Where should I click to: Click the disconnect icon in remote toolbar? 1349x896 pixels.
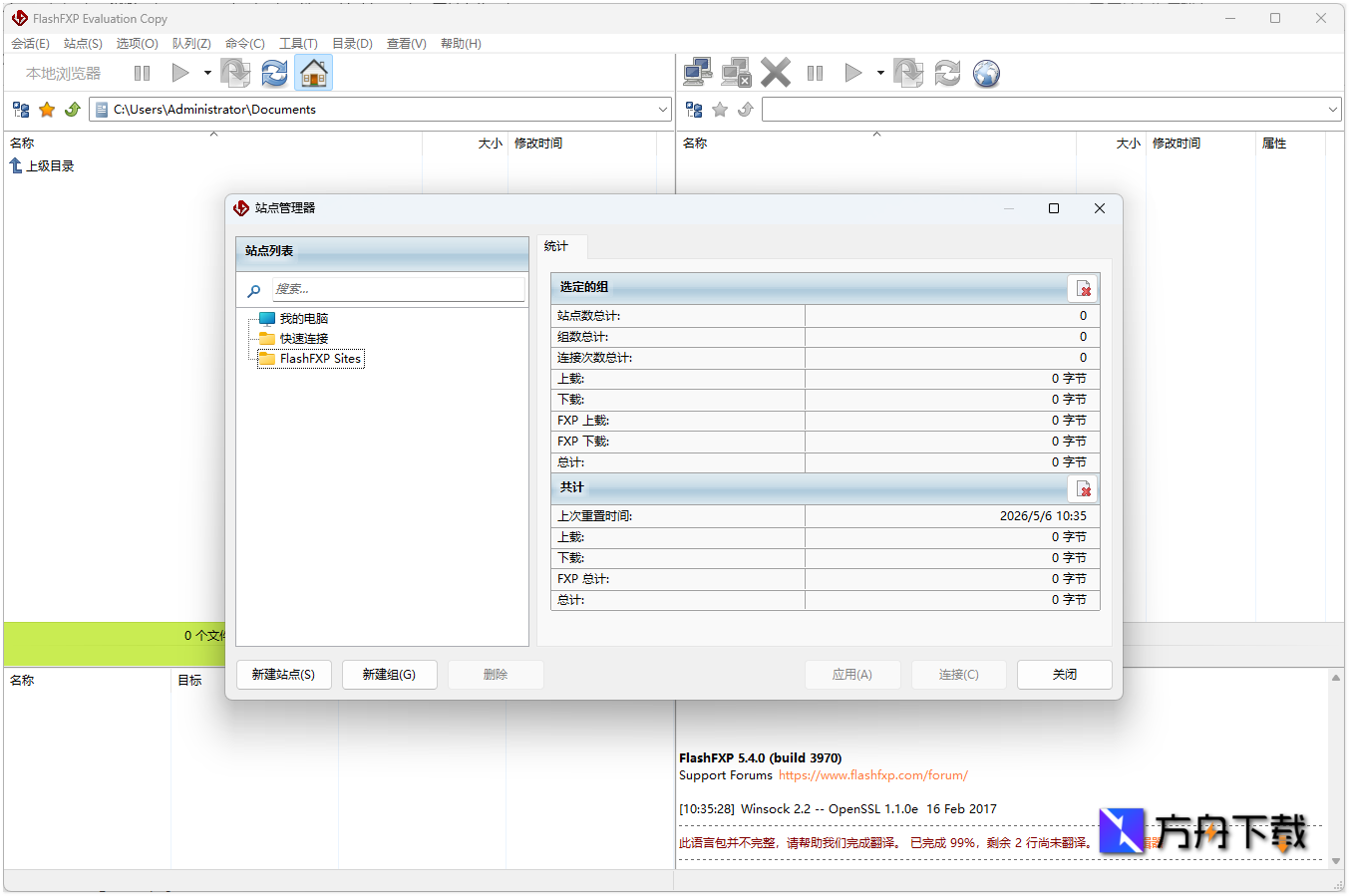[736, 73]
